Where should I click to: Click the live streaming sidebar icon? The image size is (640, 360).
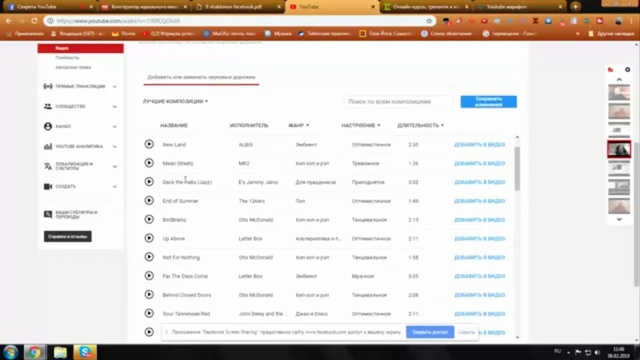coord(48,86)
